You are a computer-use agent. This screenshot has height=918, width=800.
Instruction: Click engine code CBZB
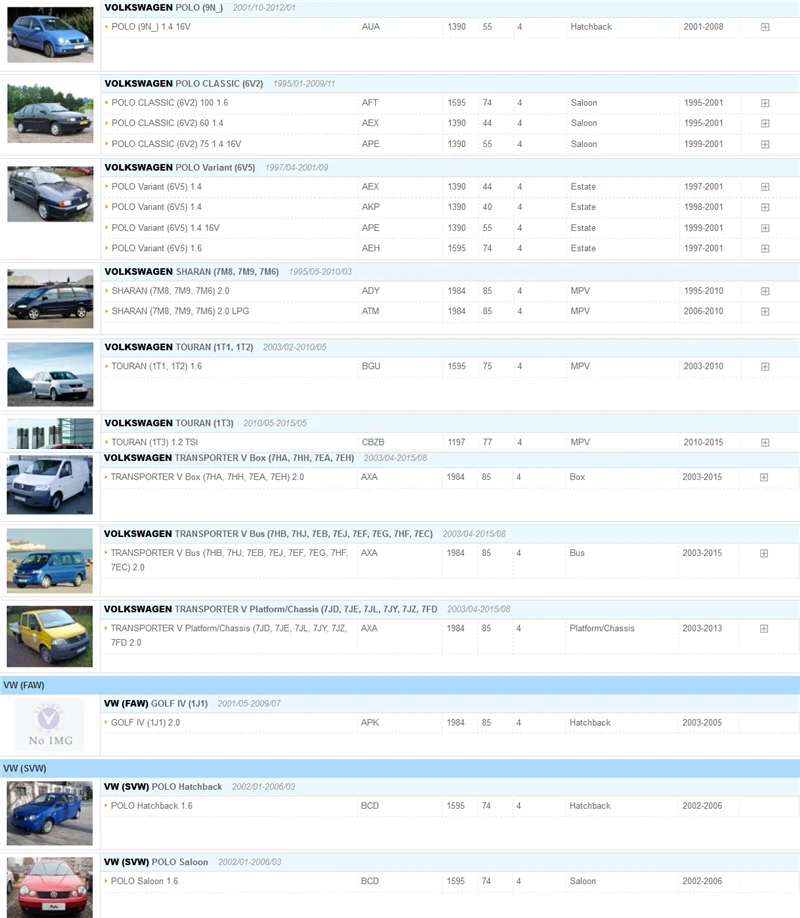(373, 443)
